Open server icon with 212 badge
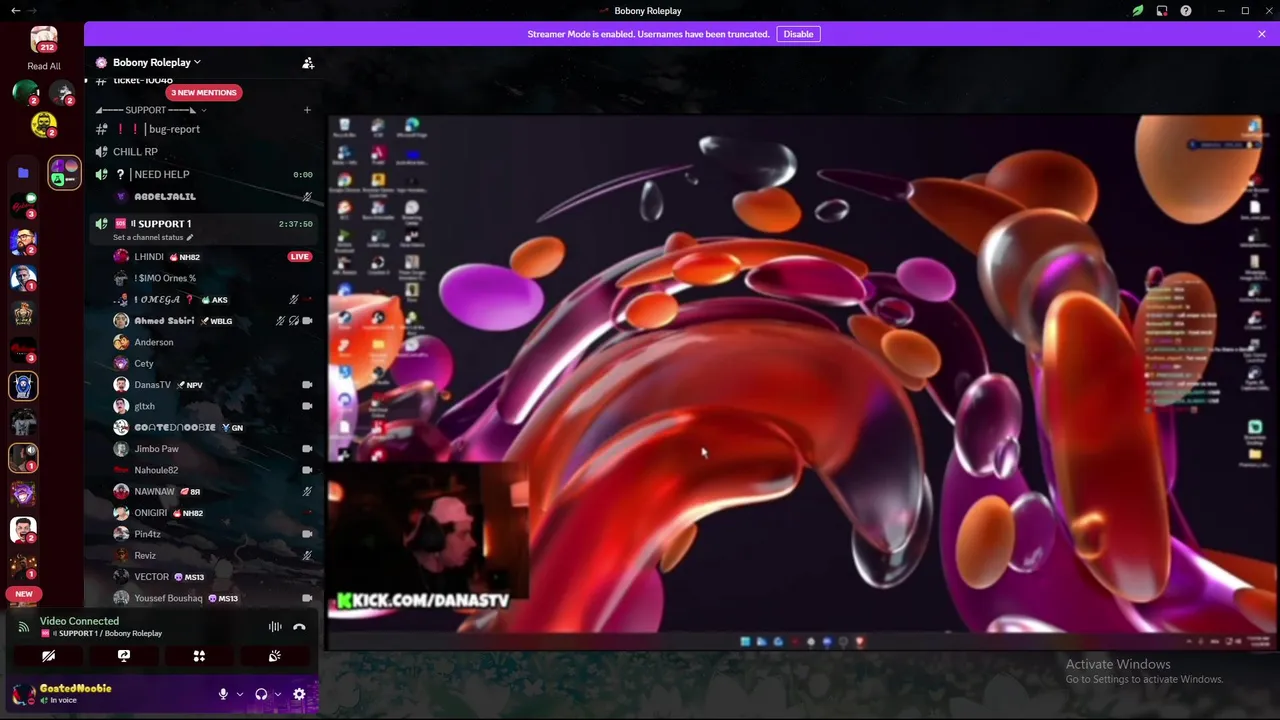The height and width of the screenshot is (720, 1280). (44, 39)
